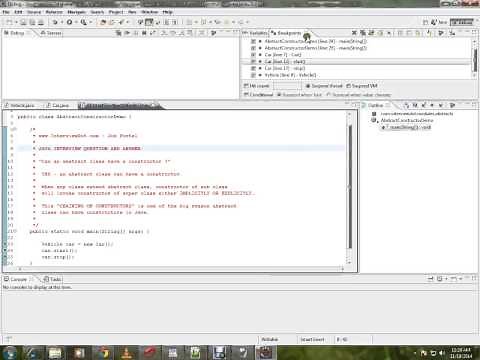Click the editor horizontal scrollbar

180,268
